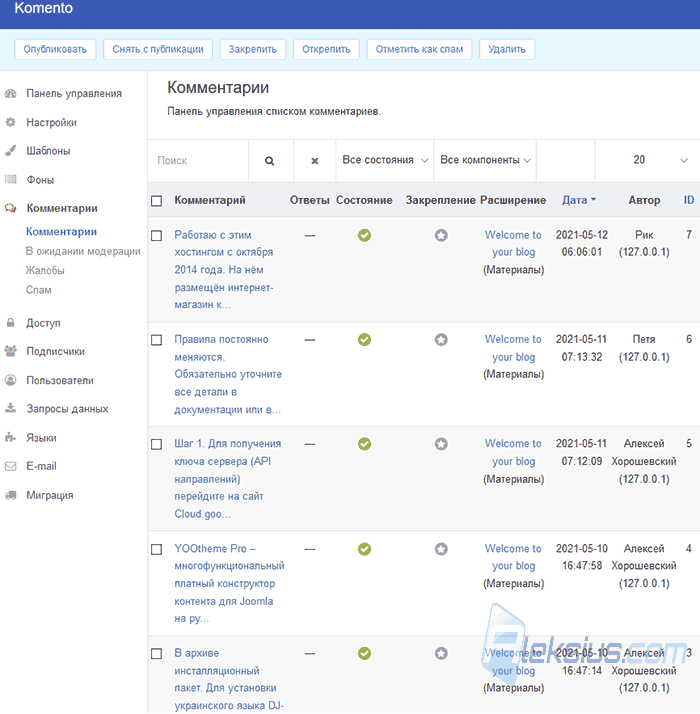Image resolution: width=700 pixels, height=714 pixels.
Task: Click the Миграция truck icon
Action: click(10, 495)
